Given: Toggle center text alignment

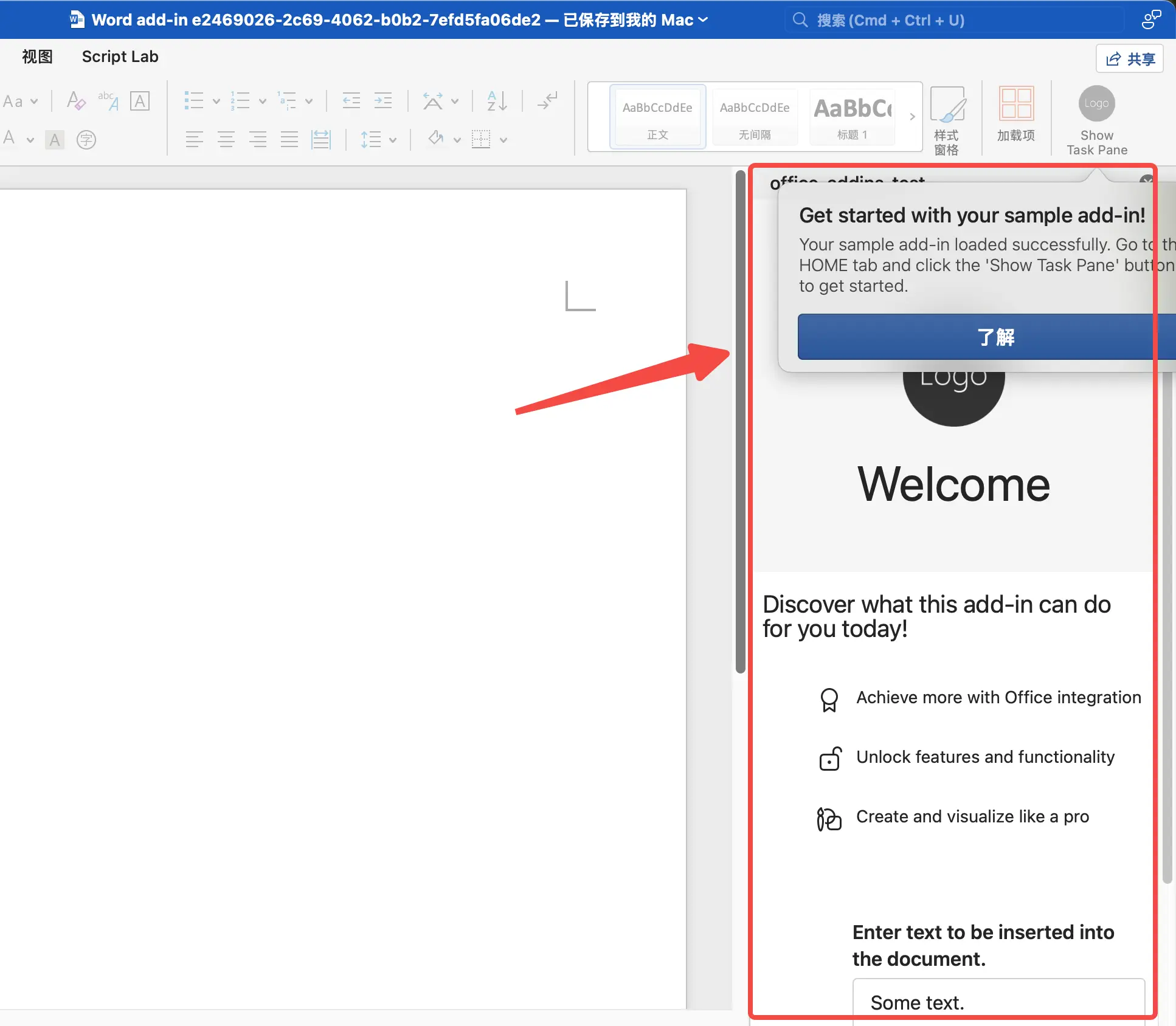Looking at the screenshot, I should (x=226, y=140).
